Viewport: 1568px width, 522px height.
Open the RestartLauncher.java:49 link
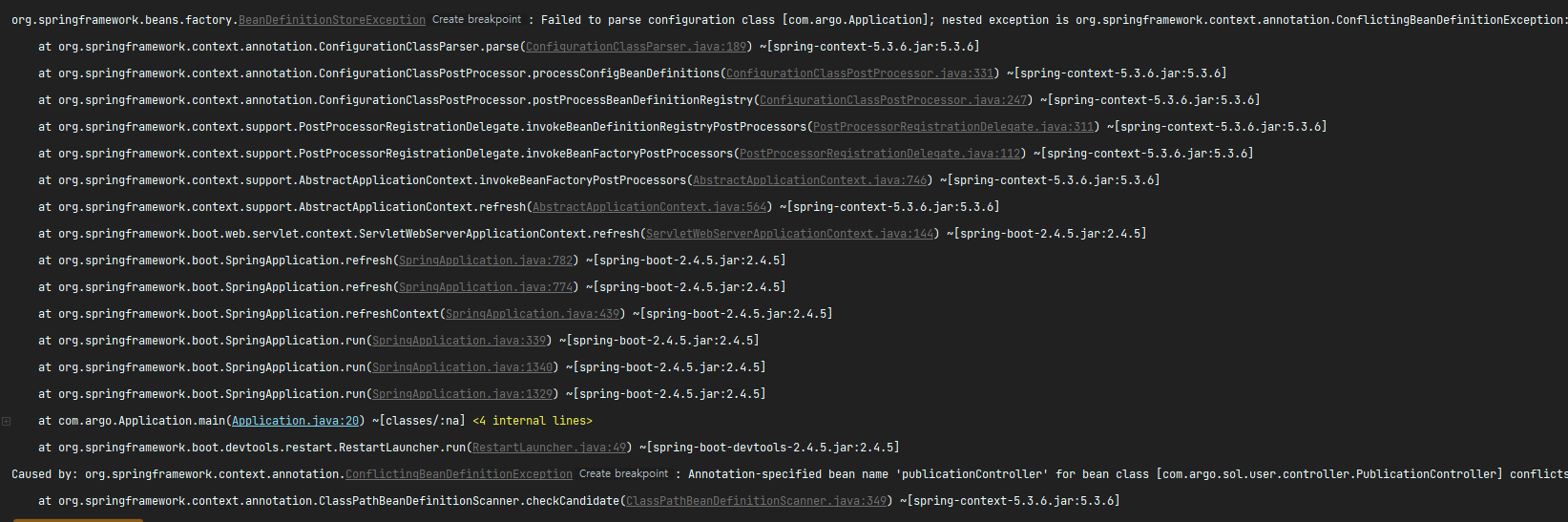550,448
